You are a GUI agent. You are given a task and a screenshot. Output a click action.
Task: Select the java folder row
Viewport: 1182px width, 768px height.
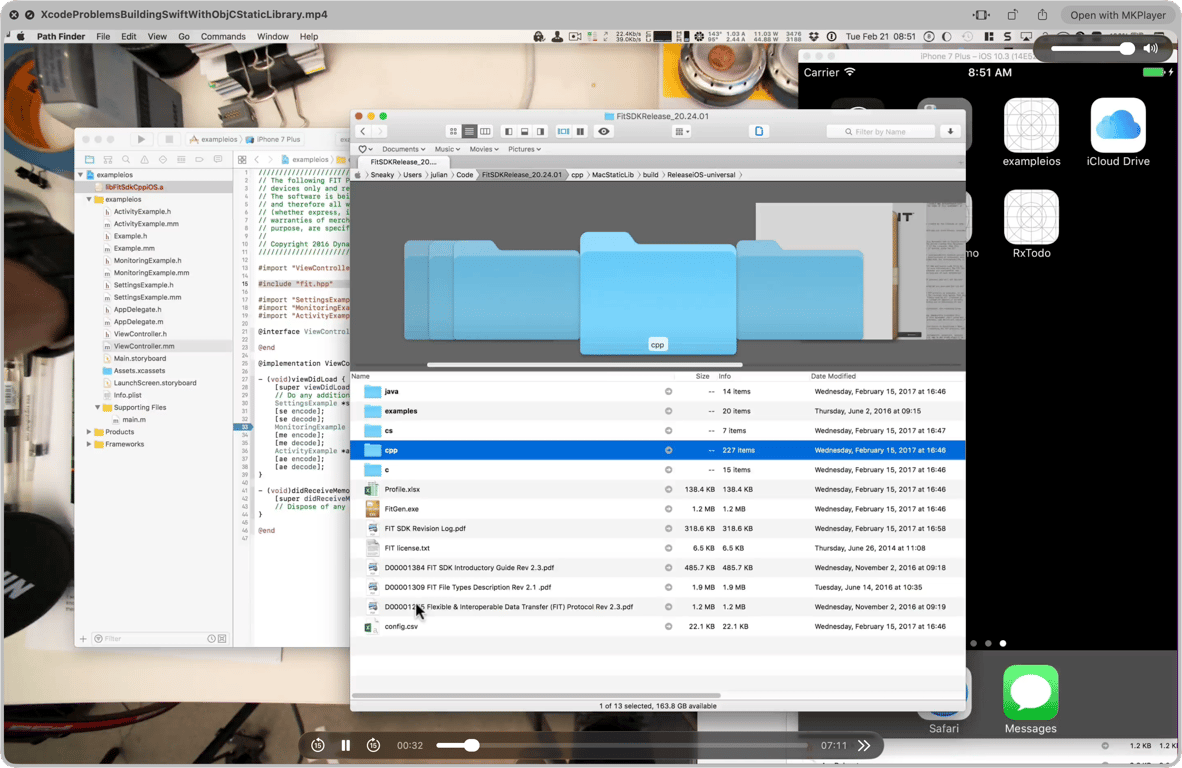pyautogui.click(x=657, y=391)
